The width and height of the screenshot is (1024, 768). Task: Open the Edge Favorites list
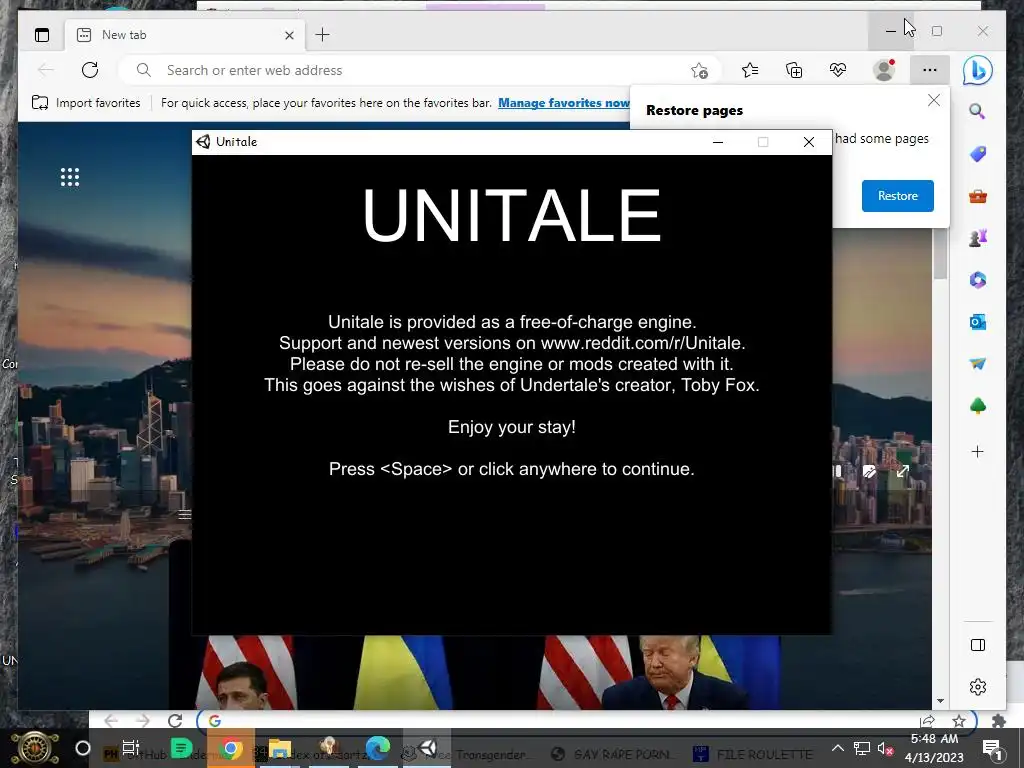point(750,70)
